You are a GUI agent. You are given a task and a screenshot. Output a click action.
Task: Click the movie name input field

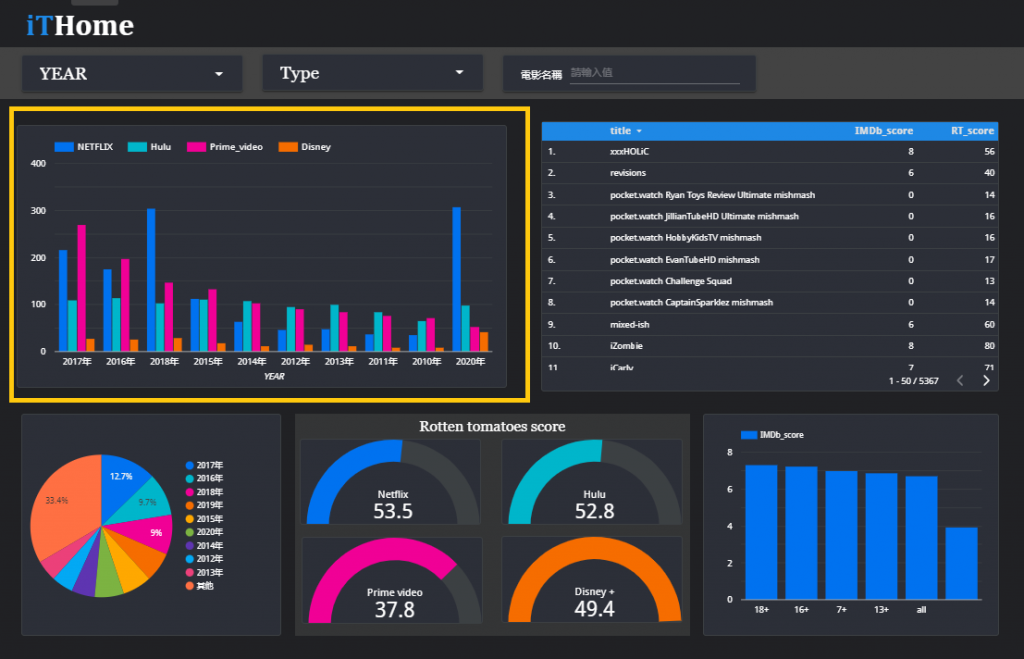point(654,73)
